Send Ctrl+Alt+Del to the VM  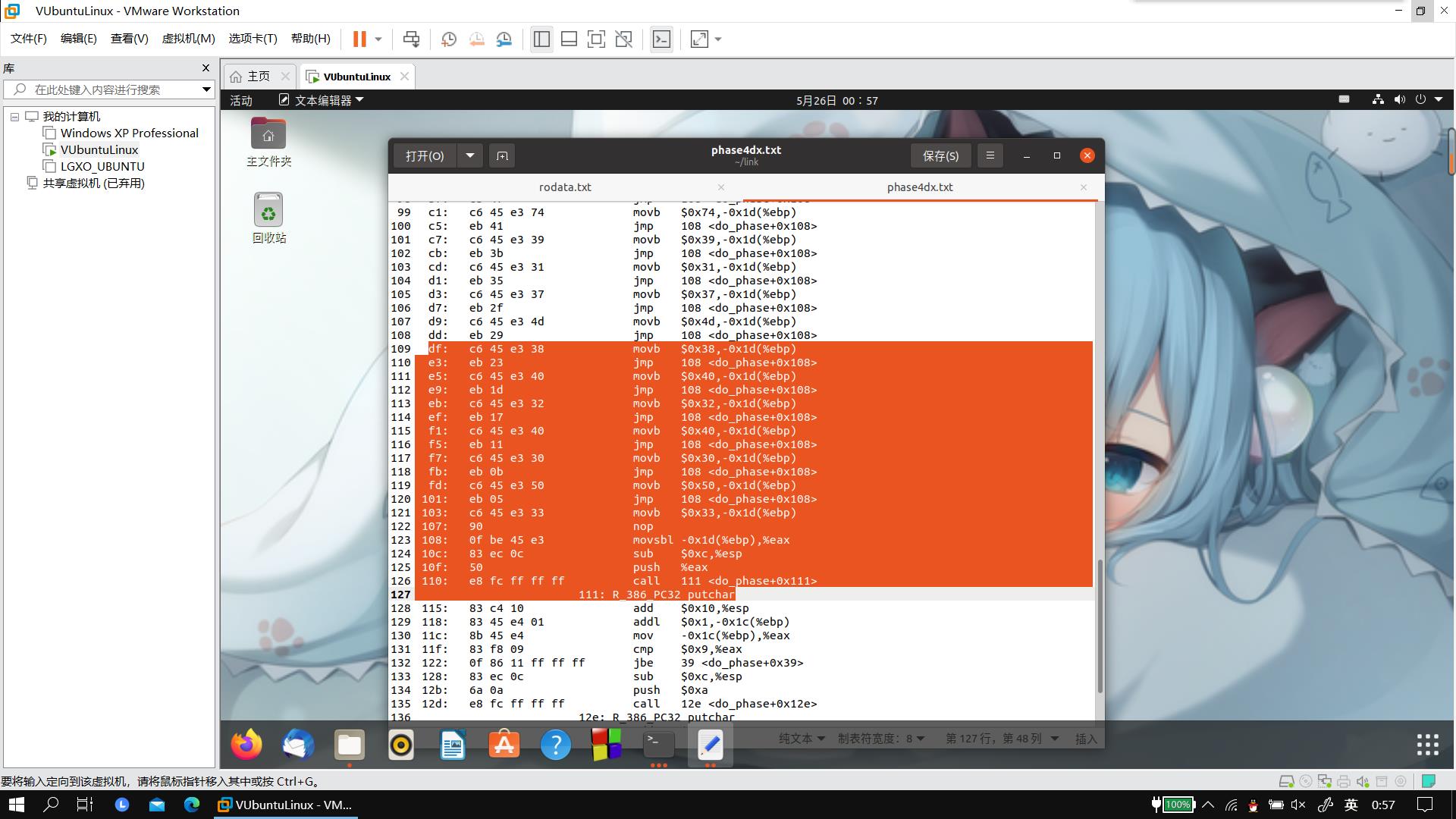pos(411,39)
